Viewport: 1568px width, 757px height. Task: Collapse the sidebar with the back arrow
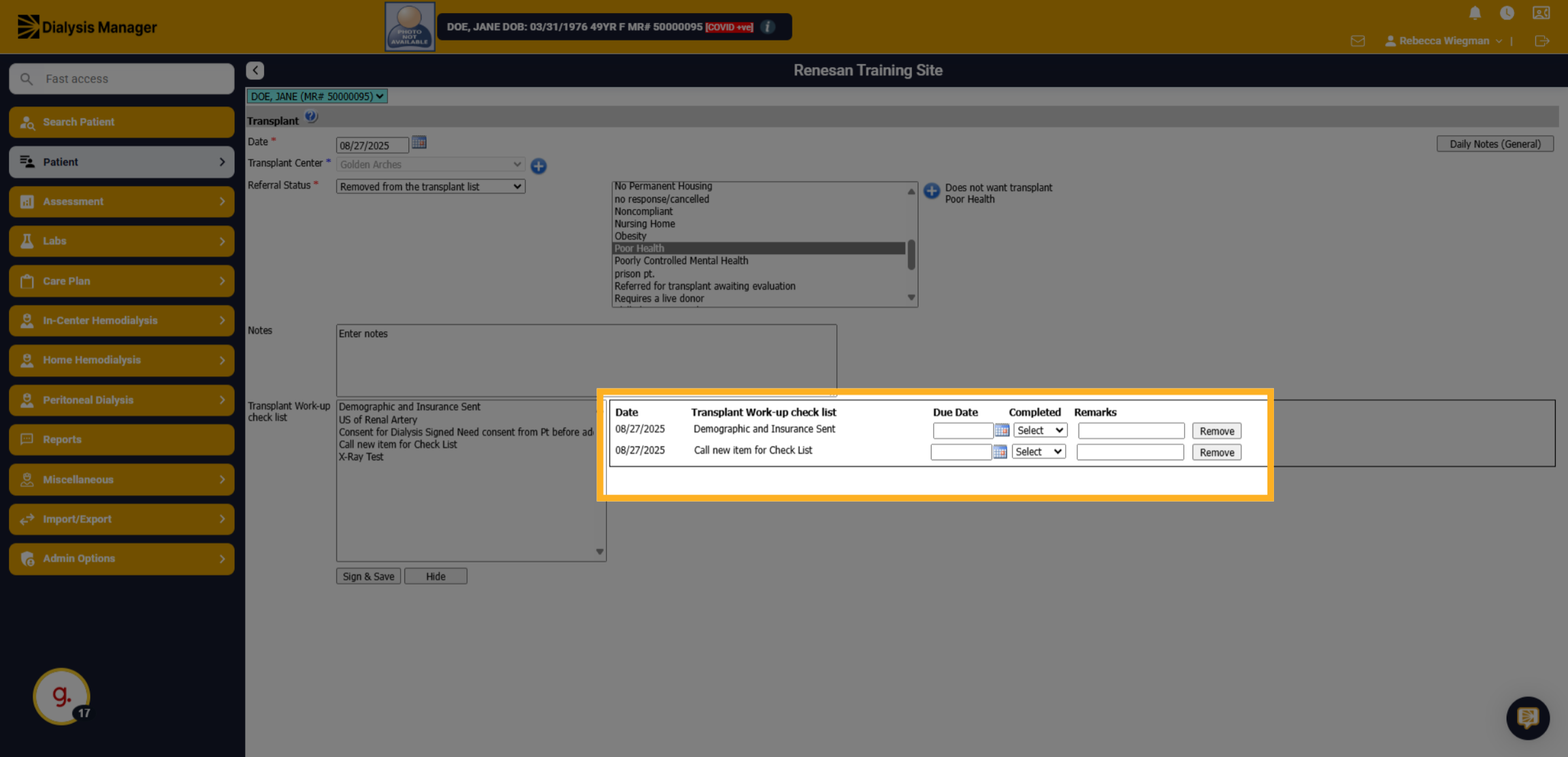click(255, 71)
